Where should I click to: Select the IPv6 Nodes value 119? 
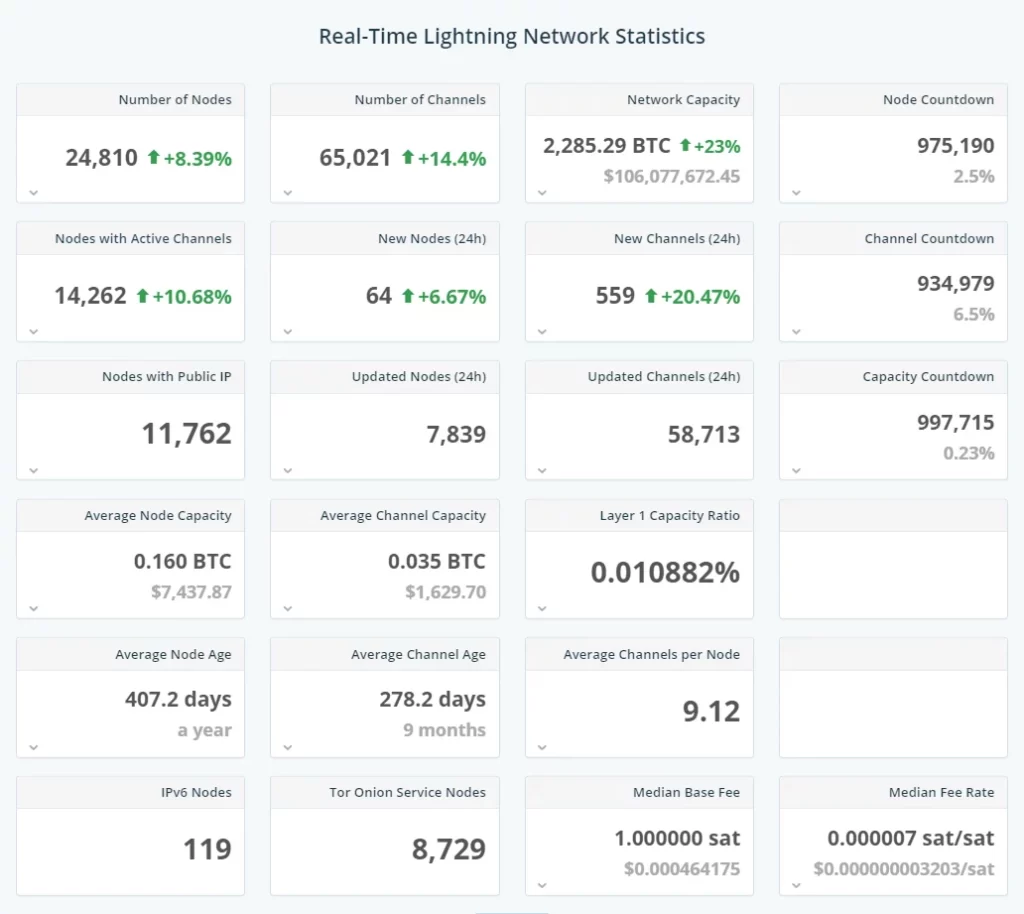pos(207,849)
